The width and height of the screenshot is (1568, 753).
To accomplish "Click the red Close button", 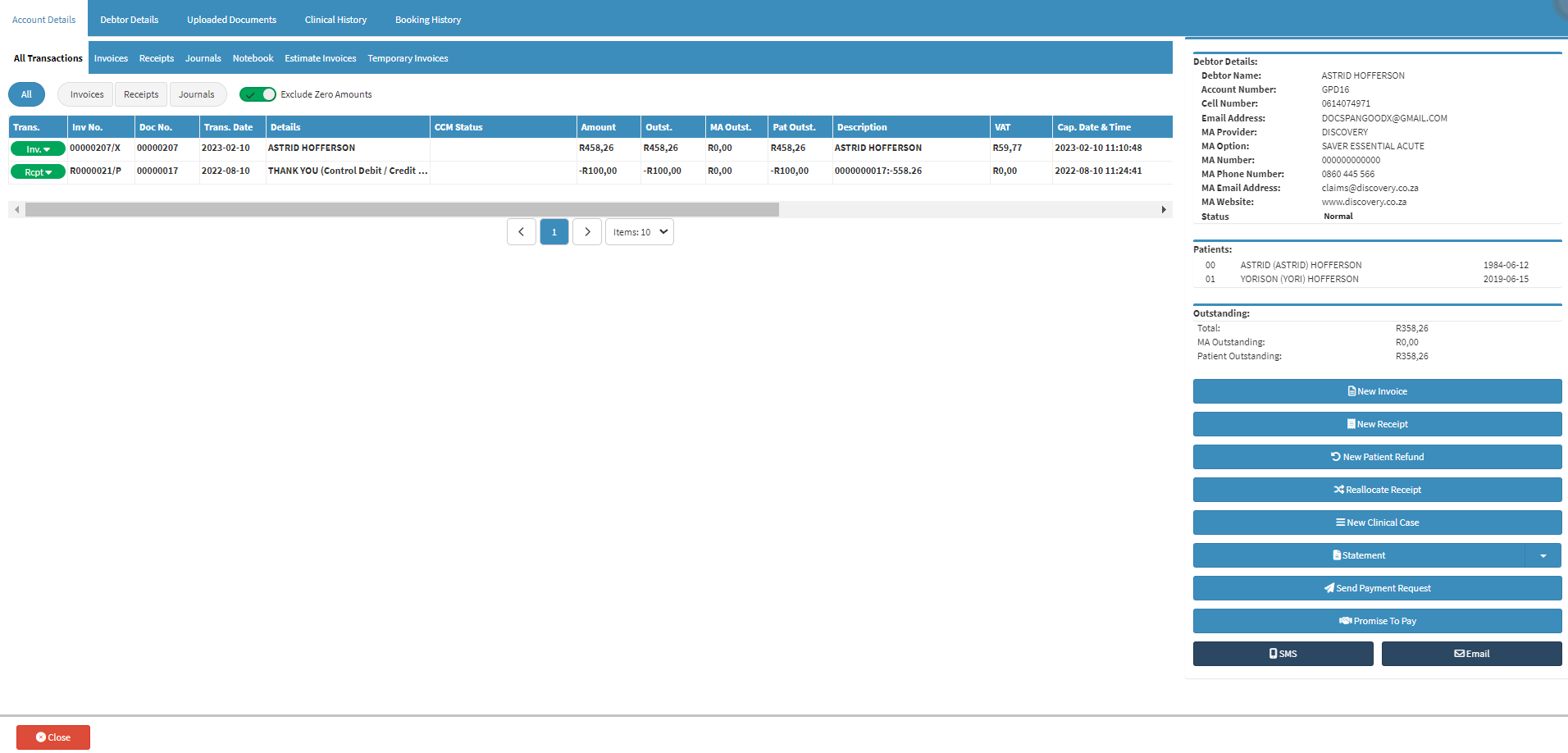I will (x=53, y=737).
